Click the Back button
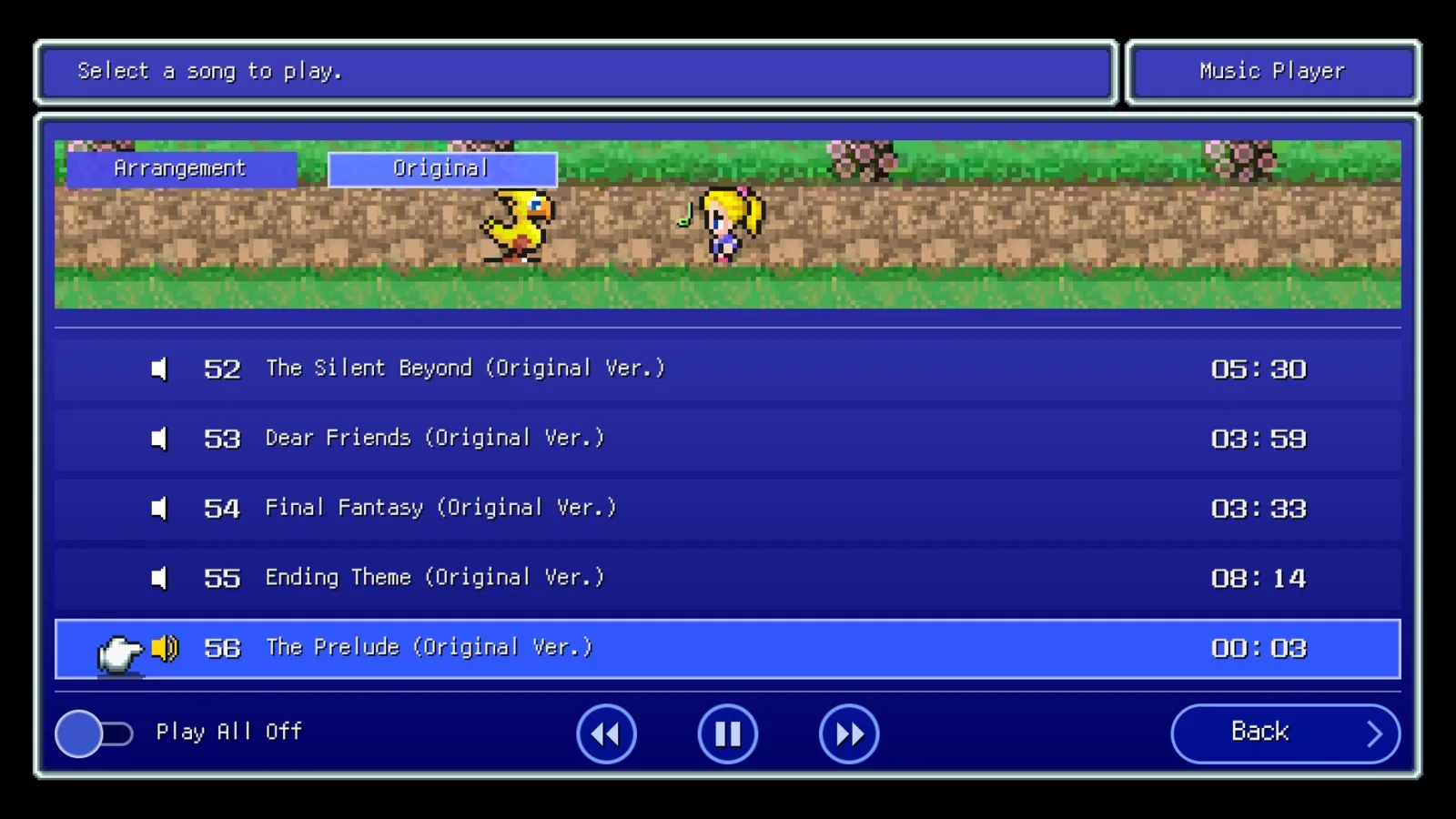 [1285, 733]
